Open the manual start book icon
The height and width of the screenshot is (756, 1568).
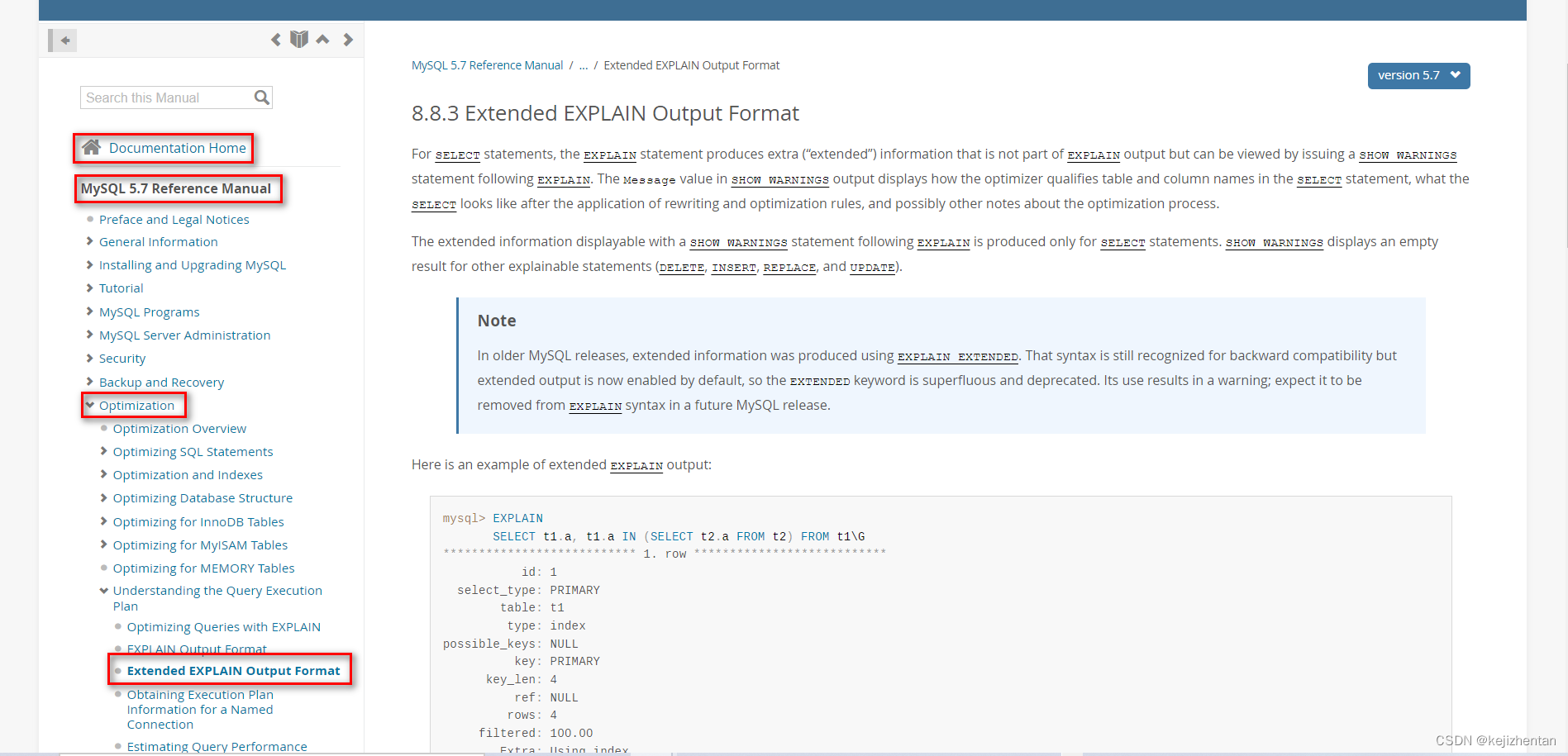tap(299, 40)
